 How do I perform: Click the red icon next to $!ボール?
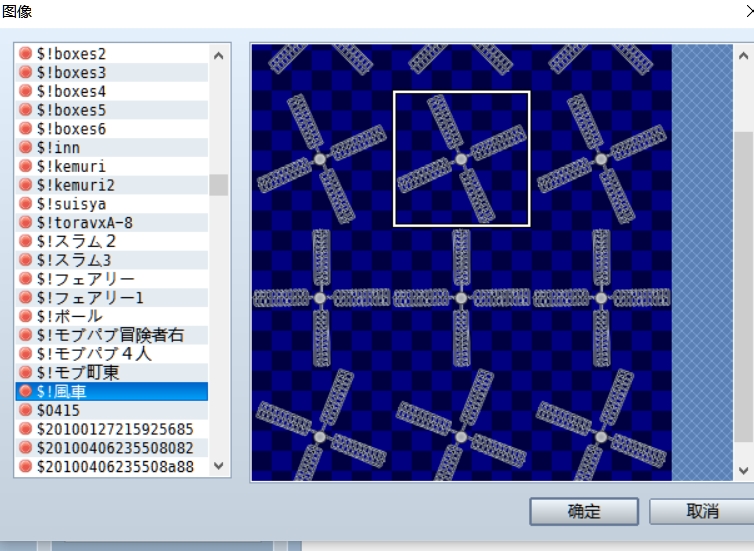(25, 316)
